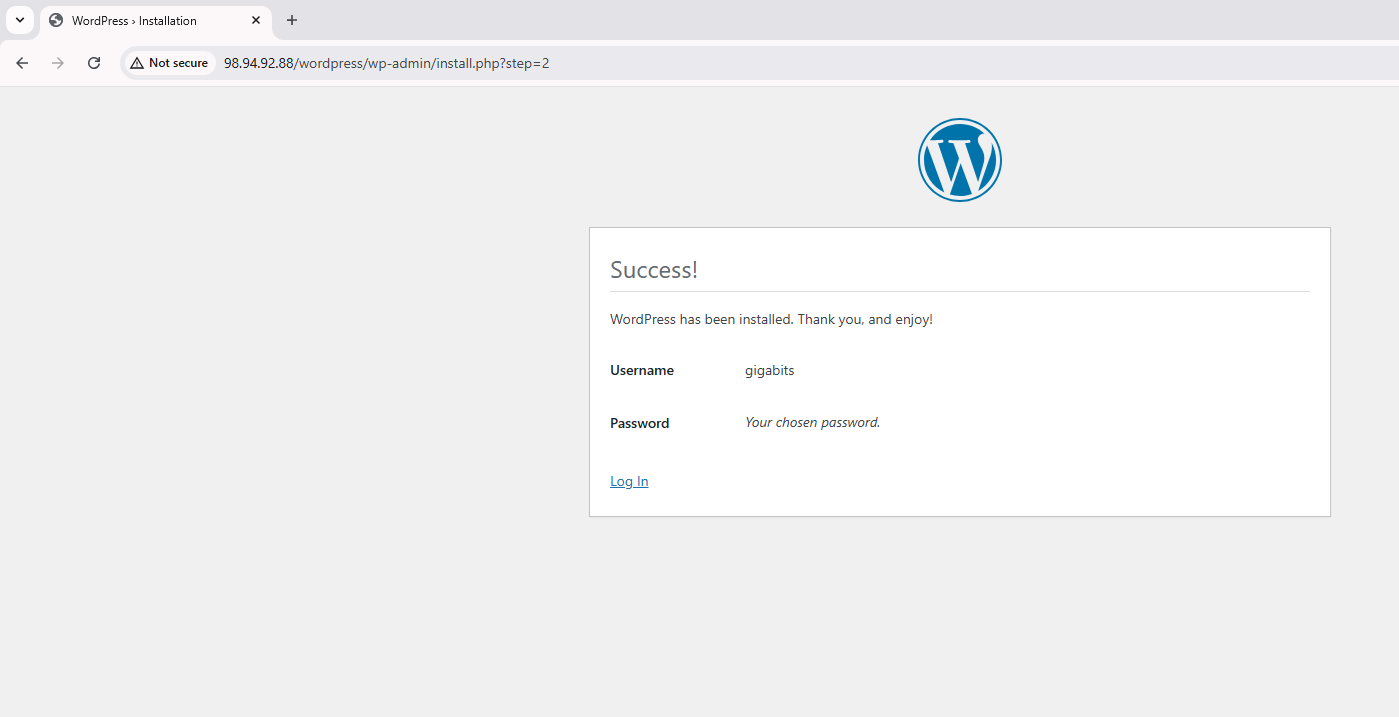
Task: Click the Password label
Action: 639,423
